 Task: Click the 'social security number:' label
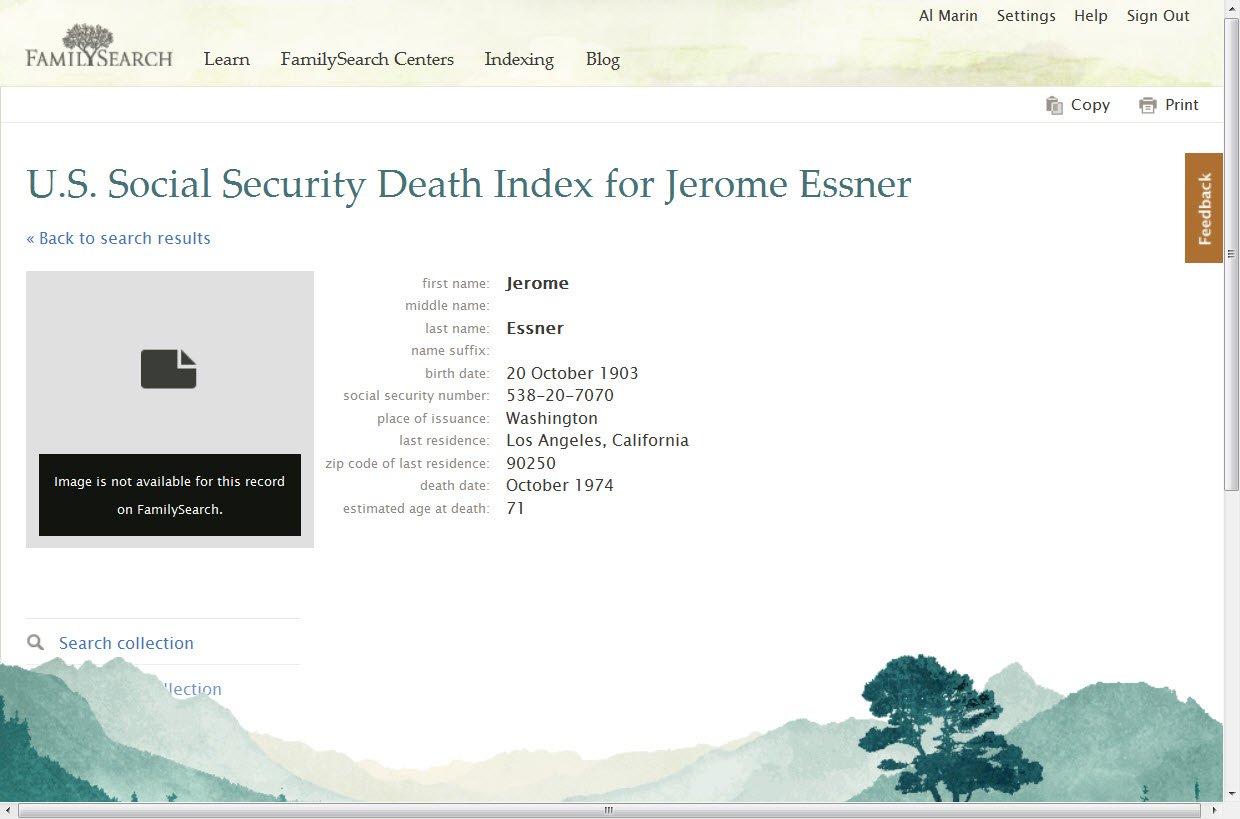coord(416,396)
